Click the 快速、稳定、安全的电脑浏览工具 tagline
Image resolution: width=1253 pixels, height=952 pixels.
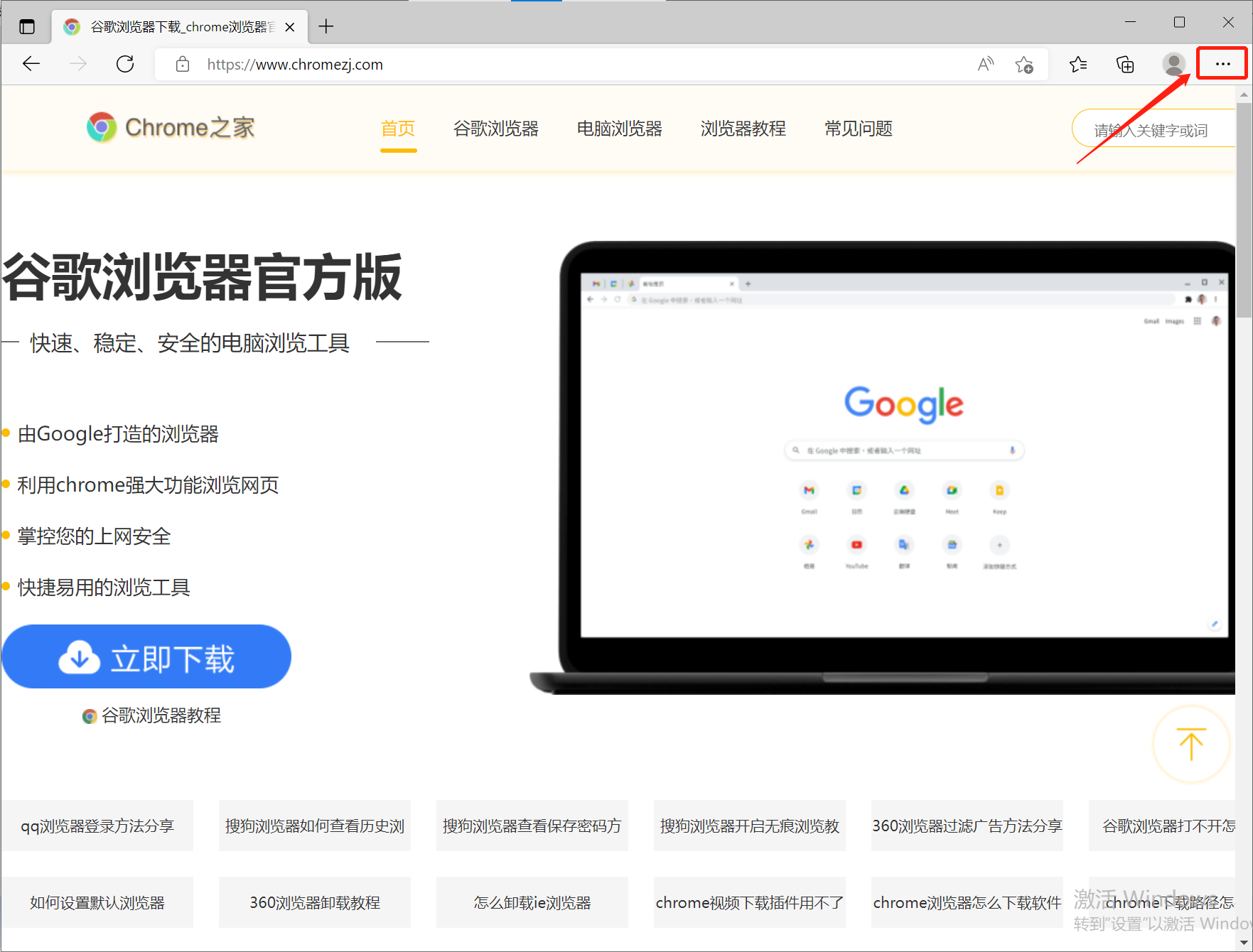190,343
